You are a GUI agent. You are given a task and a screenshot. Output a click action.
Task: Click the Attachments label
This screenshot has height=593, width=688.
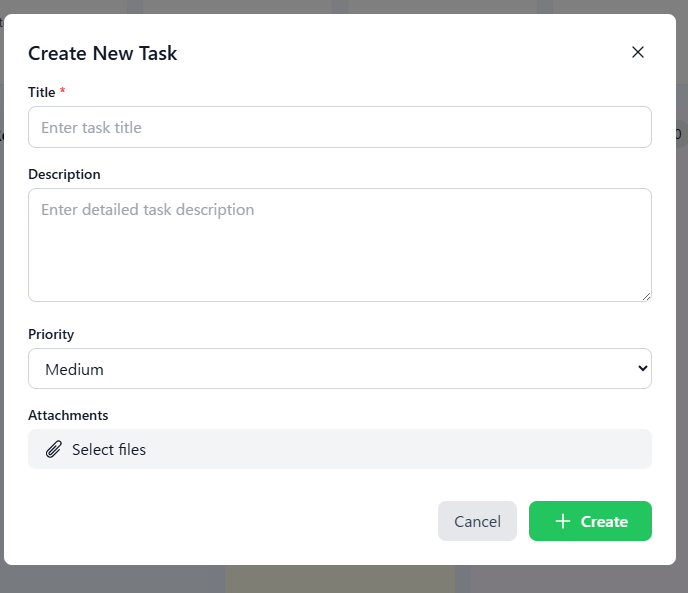(x=68, y=415)
